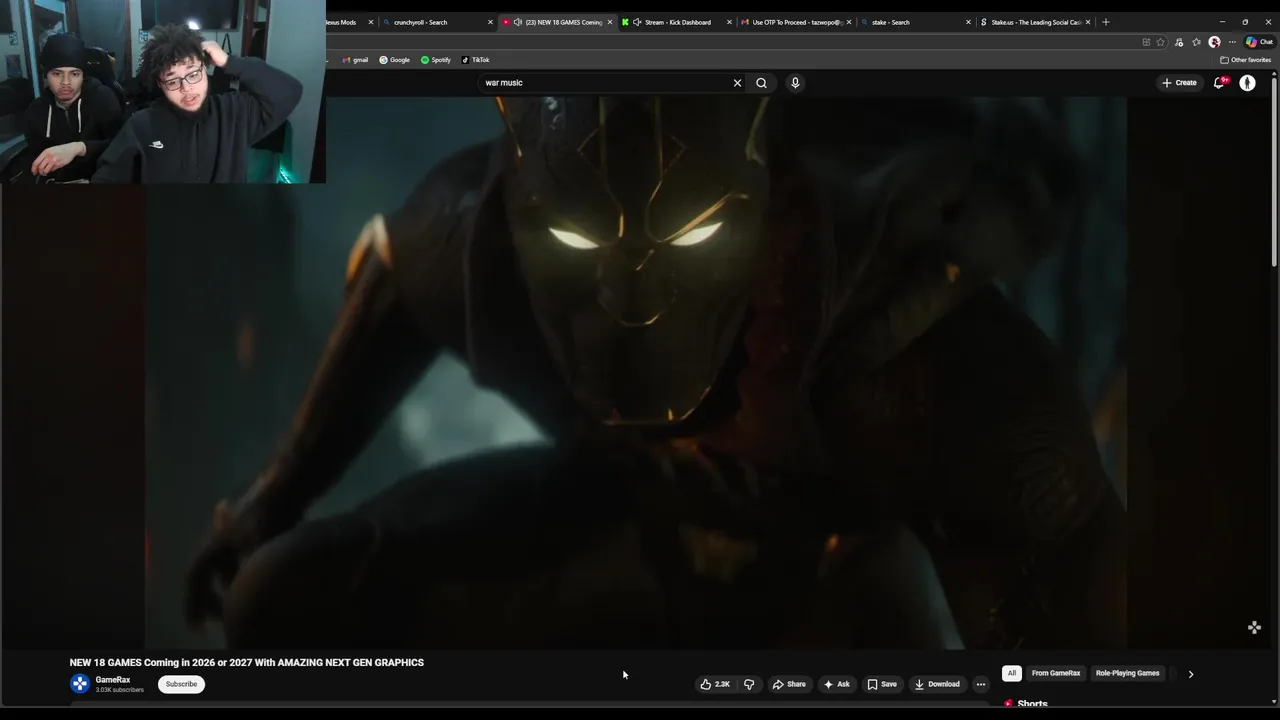Switch to Stake.us tab
Viewport: 1280px width, 720px height.
pos(1036,22)
